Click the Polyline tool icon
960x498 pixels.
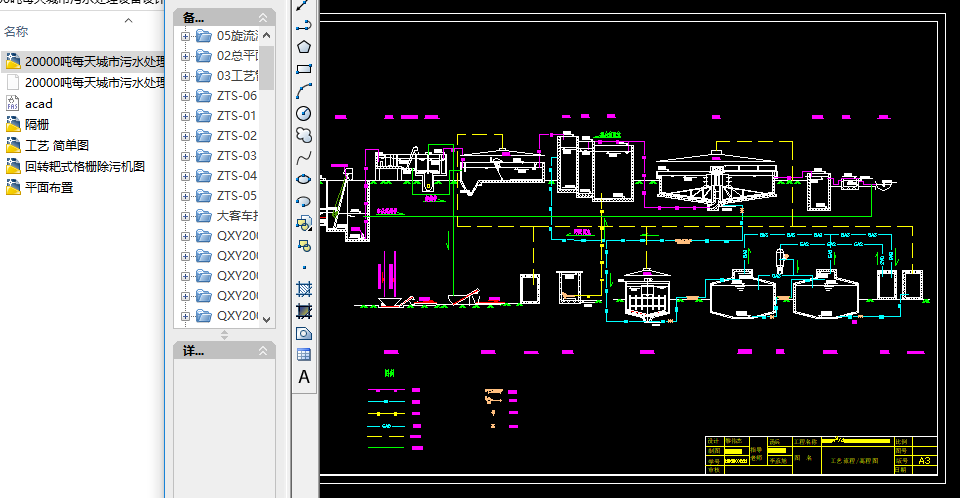(x=304, y=25)
